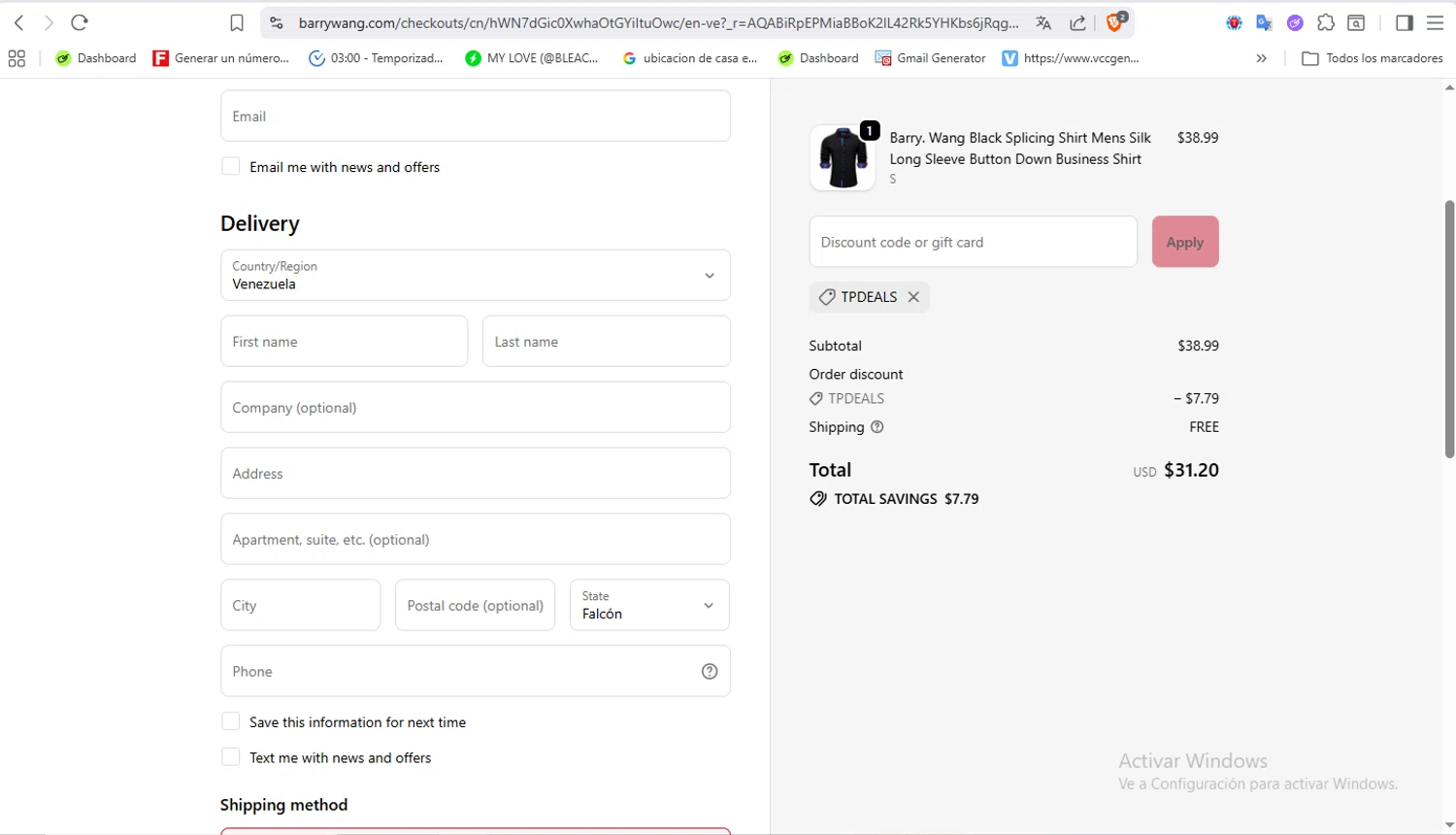Click the page vertical scrollbar
Screen dimensions: 1456x835
(1449, 330)
